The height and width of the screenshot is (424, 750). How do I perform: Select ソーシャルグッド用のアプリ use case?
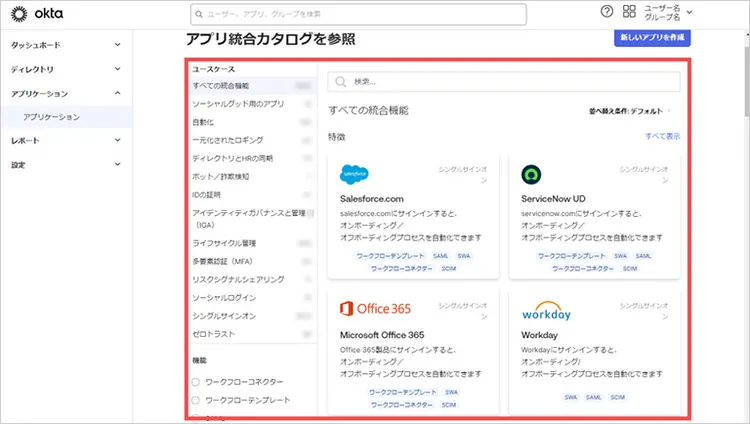coord(238,104)
